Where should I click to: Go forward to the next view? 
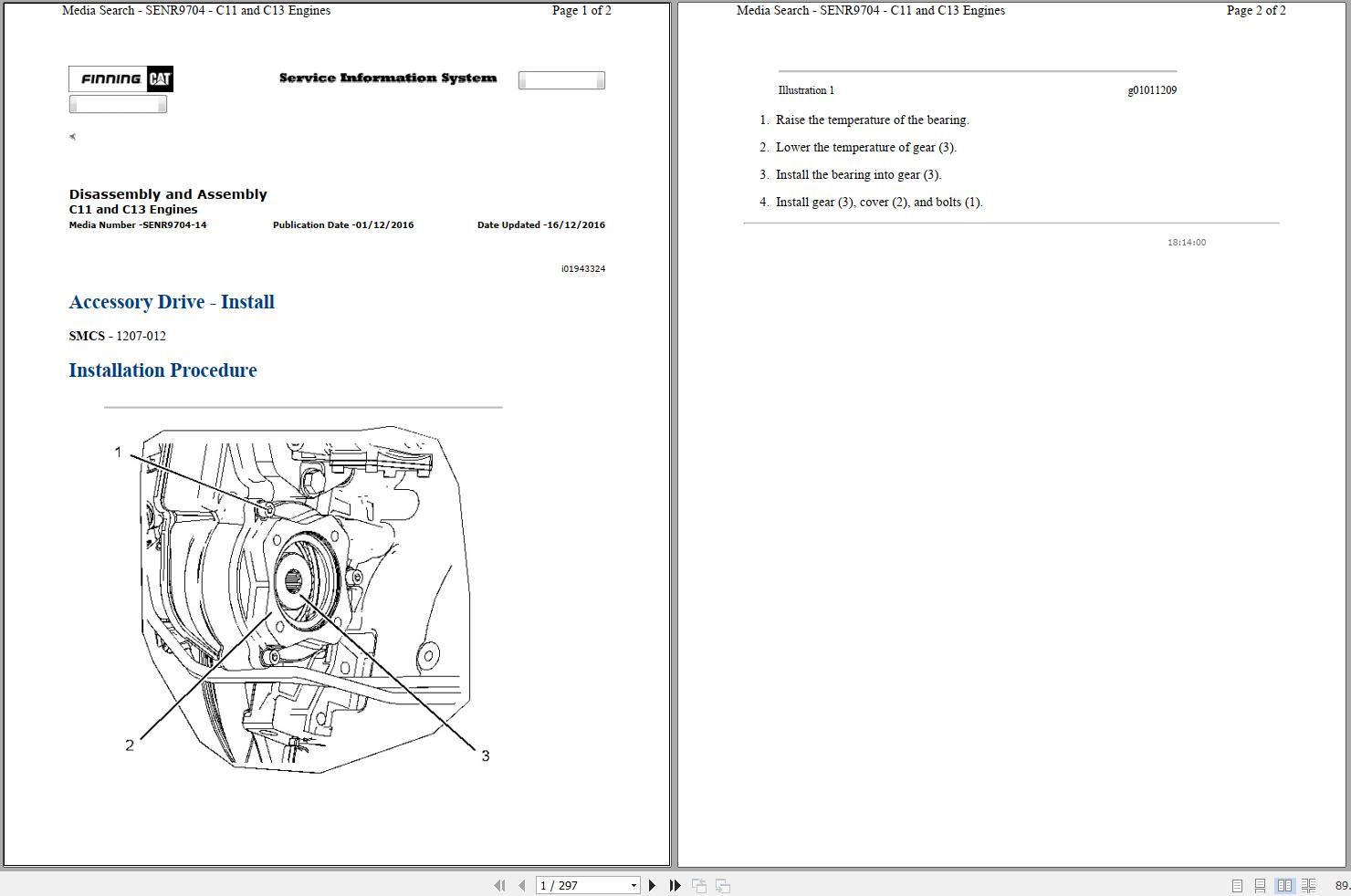tap(721, 885)
